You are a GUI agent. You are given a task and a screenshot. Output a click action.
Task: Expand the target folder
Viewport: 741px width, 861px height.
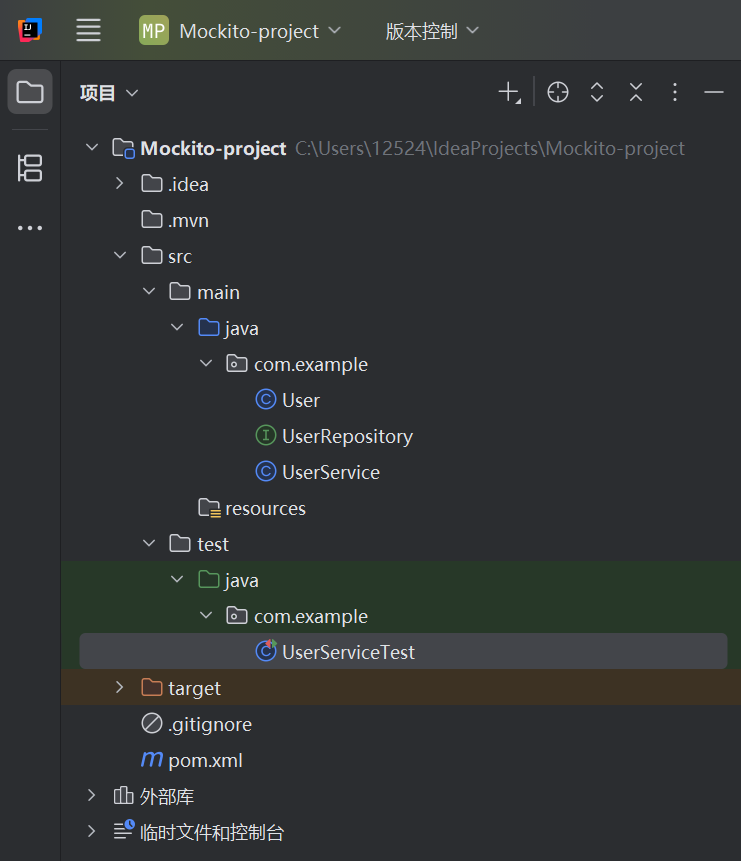(x=119, y=688)
